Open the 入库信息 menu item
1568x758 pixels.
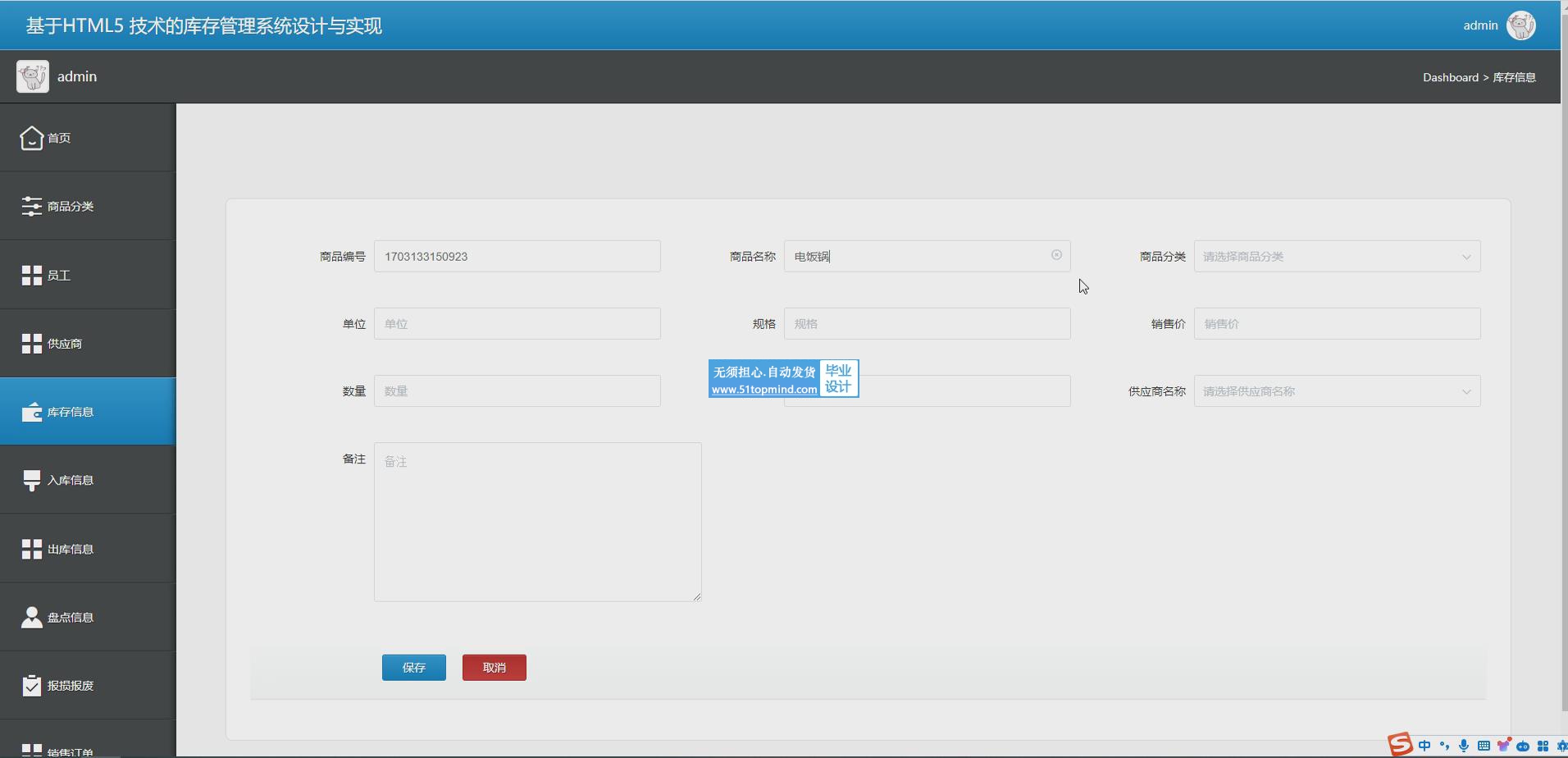88,480
